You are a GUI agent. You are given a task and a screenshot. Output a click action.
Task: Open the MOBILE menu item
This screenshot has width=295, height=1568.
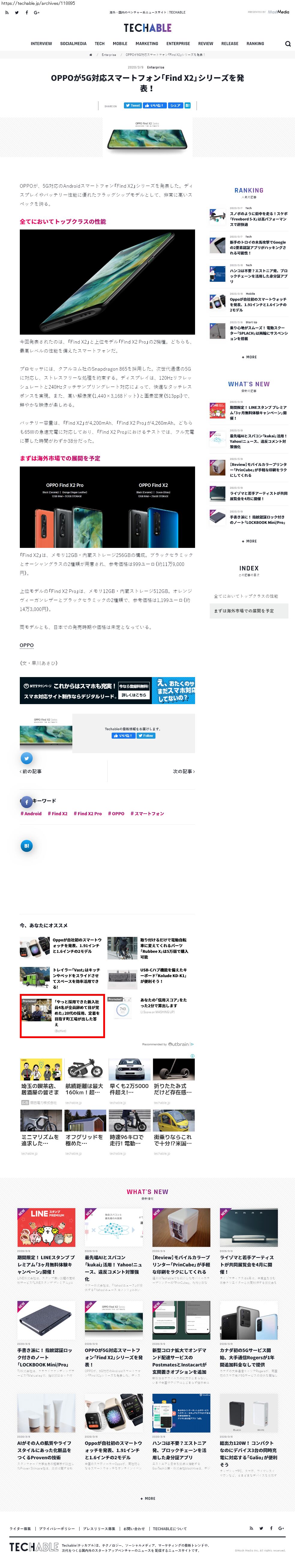pyautogui.click(x=120, y=44)
